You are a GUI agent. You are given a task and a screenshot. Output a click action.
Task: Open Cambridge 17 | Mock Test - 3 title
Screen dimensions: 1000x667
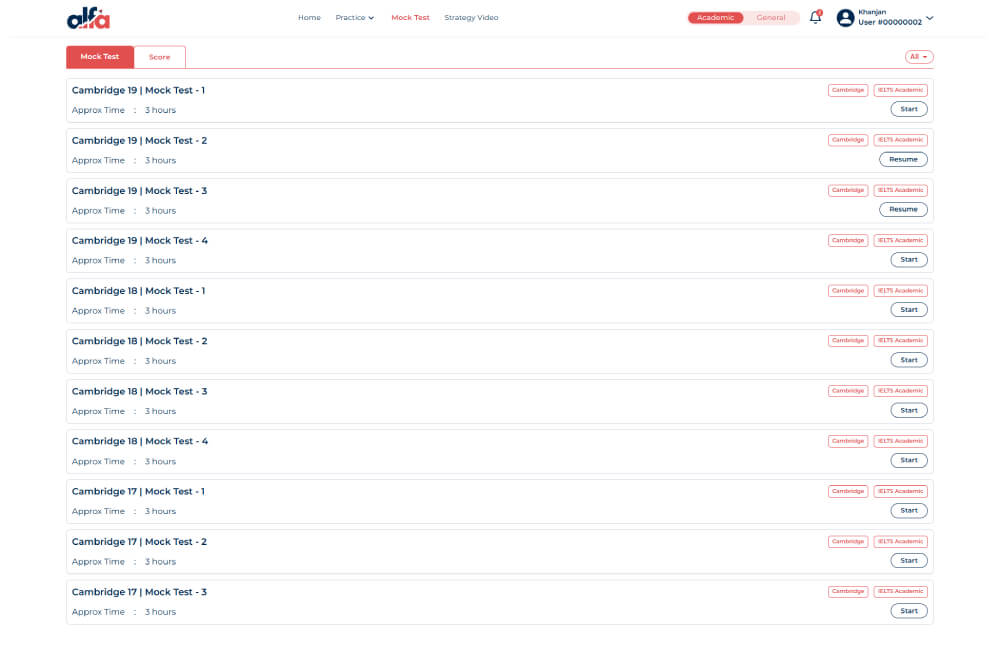point(139,592)
